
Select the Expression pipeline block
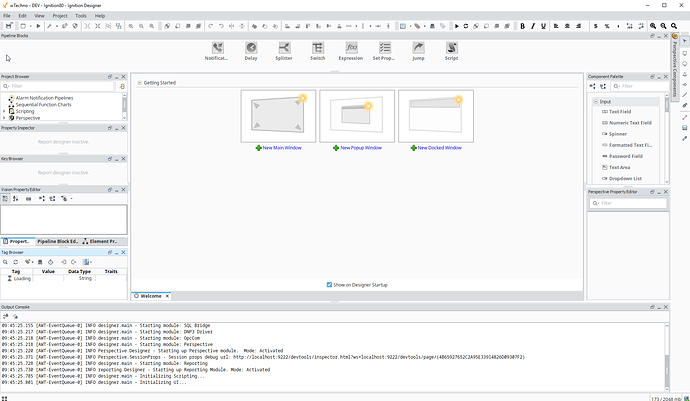[x=351, y=51]
